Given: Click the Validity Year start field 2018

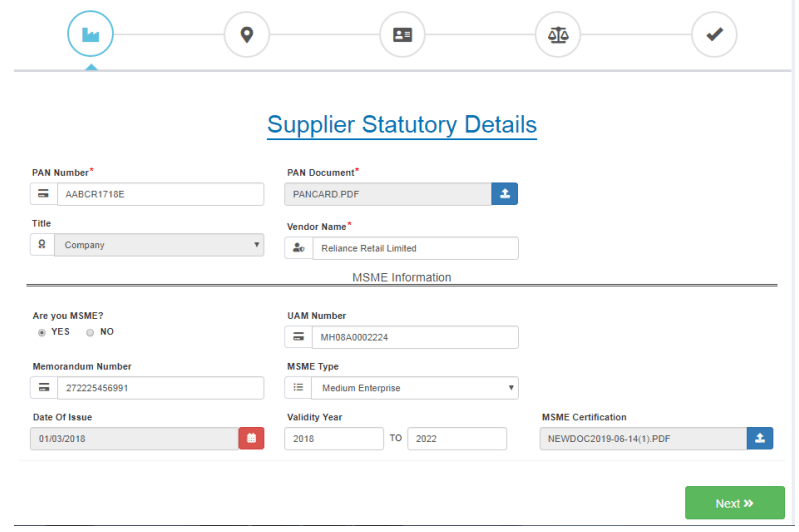Looking at the screenshot, I should 334,438.
